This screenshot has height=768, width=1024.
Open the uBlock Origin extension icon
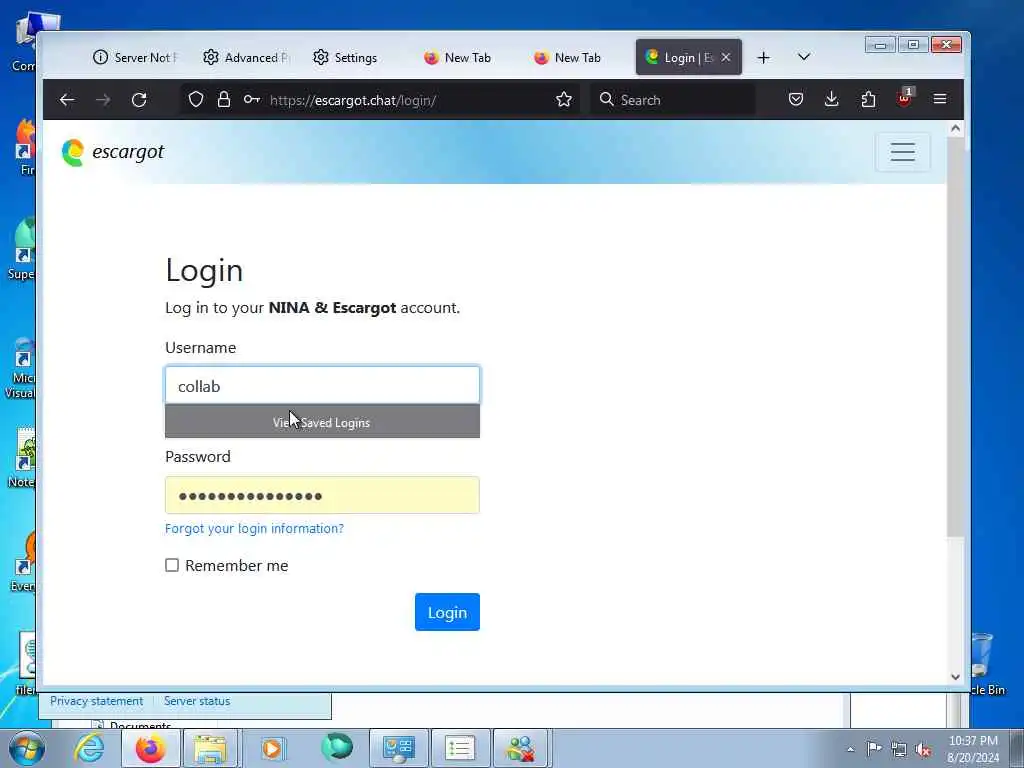904,98
